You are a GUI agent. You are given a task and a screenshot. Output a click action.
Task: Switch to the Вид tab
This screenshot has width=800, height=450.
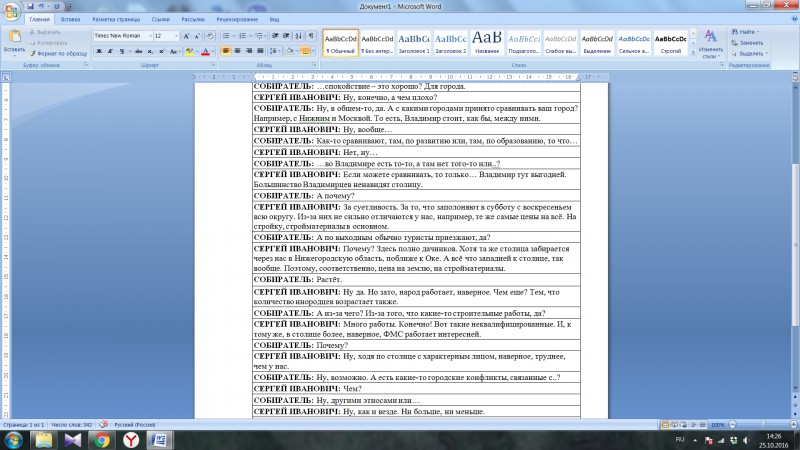click(274, 19)
